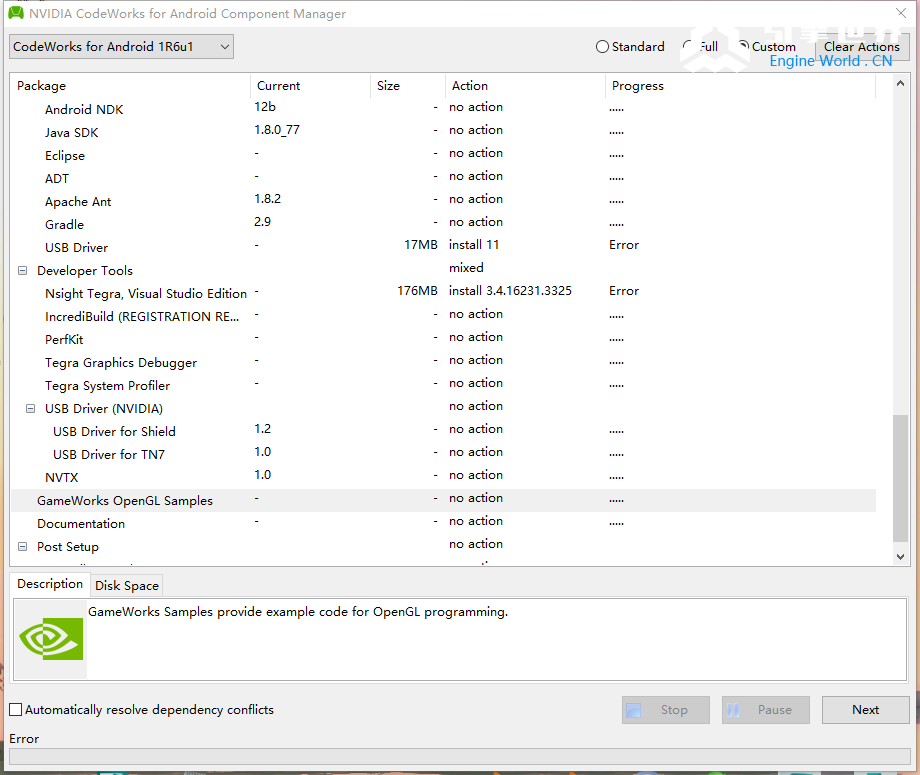Click the Current column header
Viewport: 920px width, 775px height.
click(310, 86)
